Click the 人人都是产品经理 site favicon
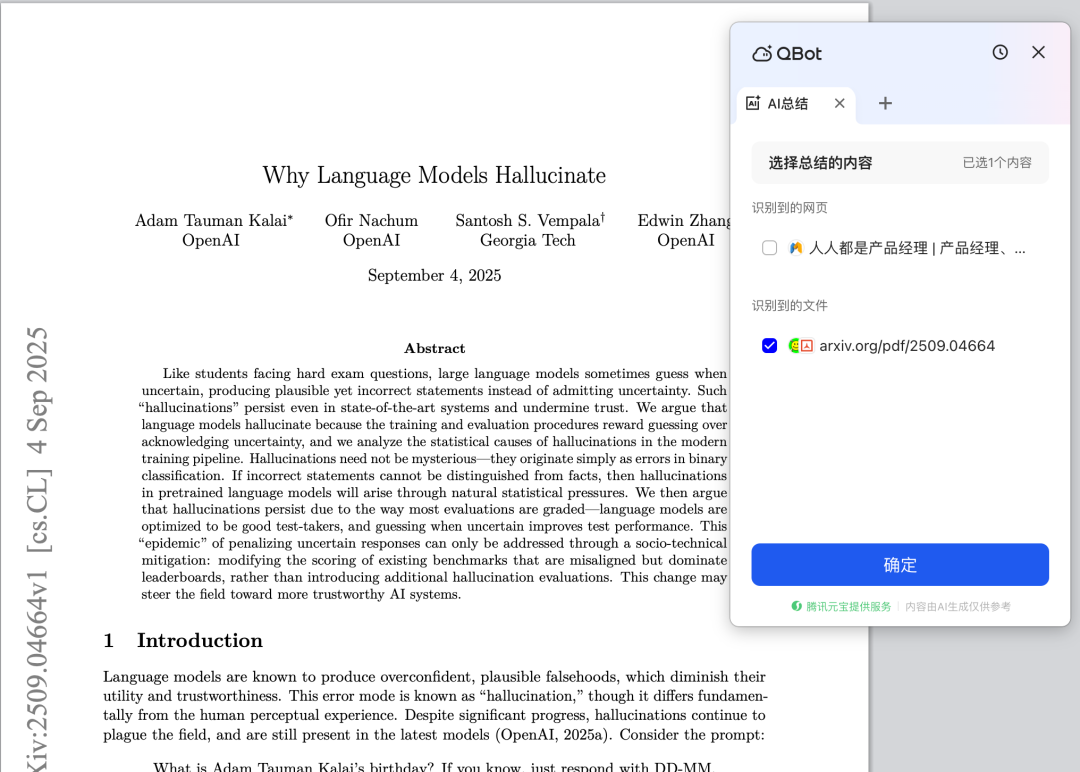The width and height of the screenshot is (1080, 772). [796, 248]
